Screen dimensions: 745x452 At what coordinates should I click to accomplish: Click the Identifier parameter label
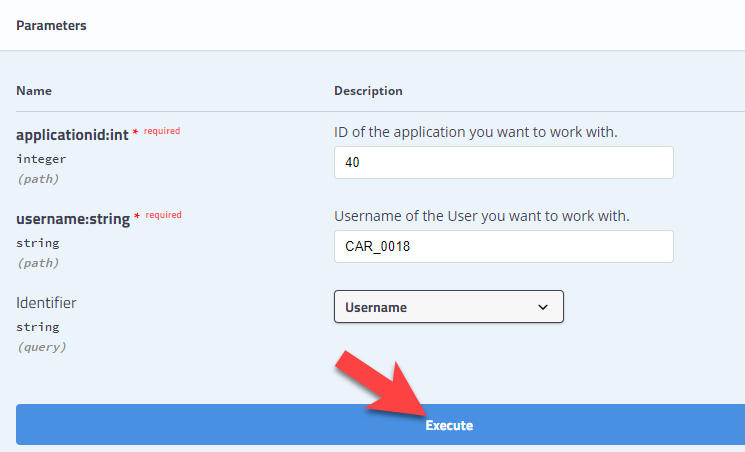pos(46,303)
